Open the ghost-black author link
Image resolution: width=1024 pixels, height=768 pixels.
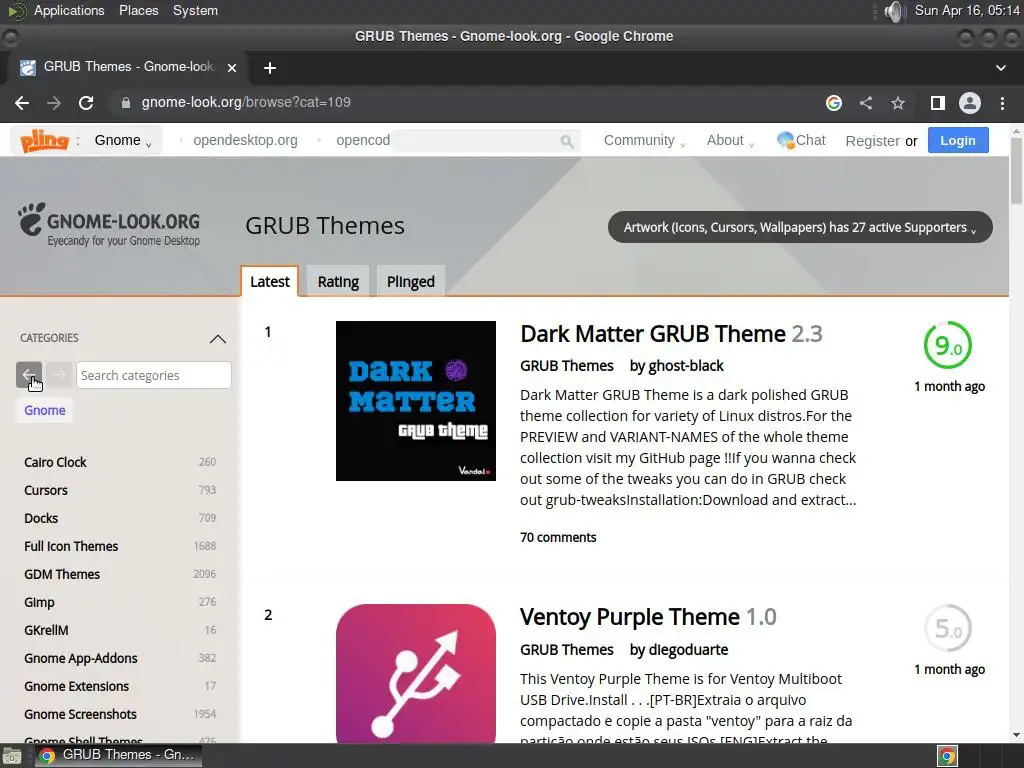pyautogui.click(x=686, y=366)
